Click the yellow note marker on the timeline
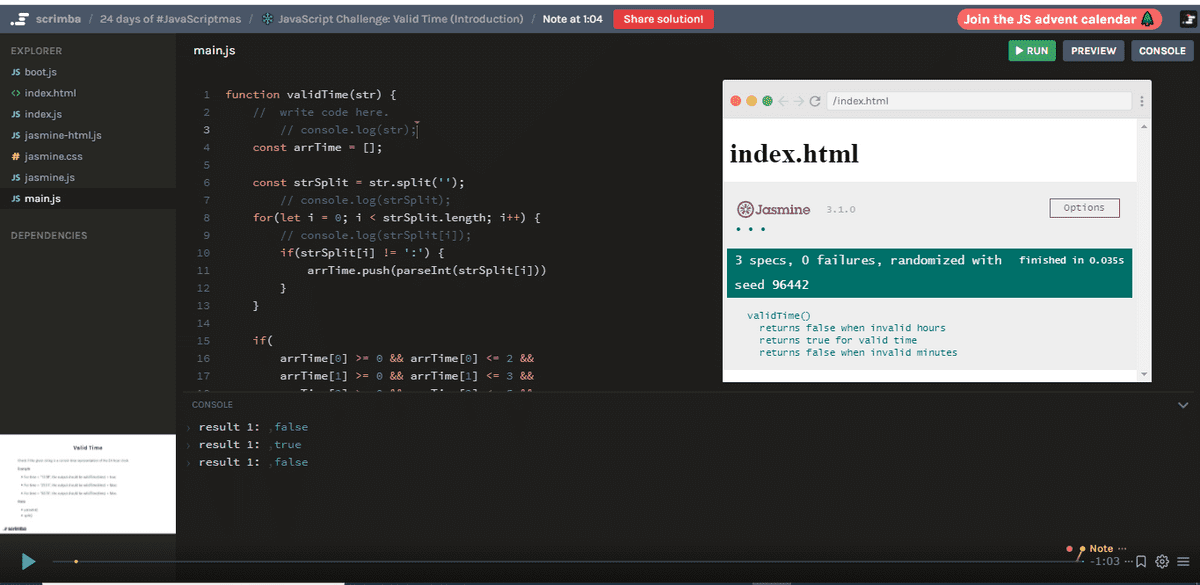This screenshot has height=585, width=1200. (76, 562)
